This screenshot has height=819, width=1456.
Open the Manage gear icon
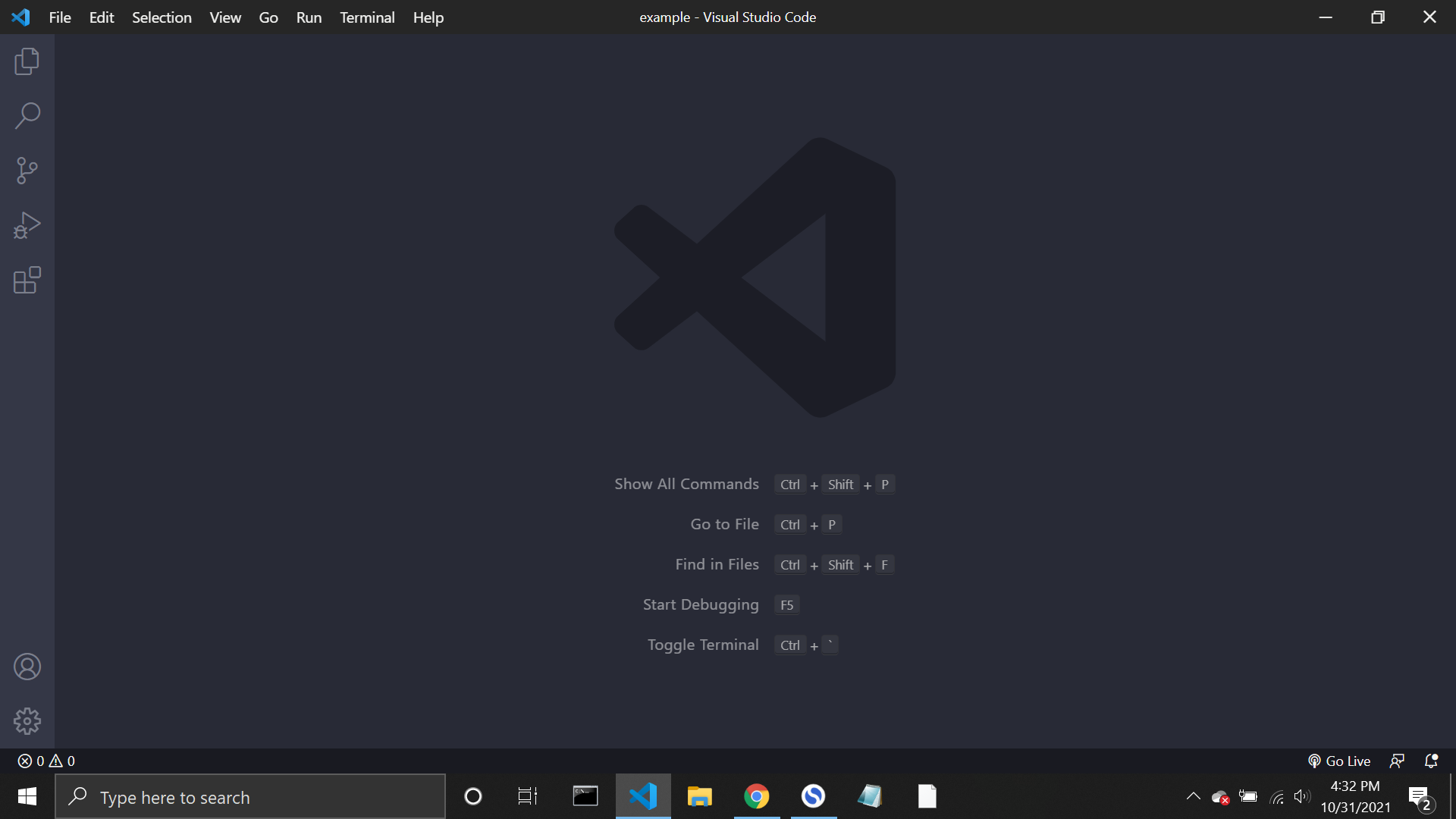click(27, 721)
